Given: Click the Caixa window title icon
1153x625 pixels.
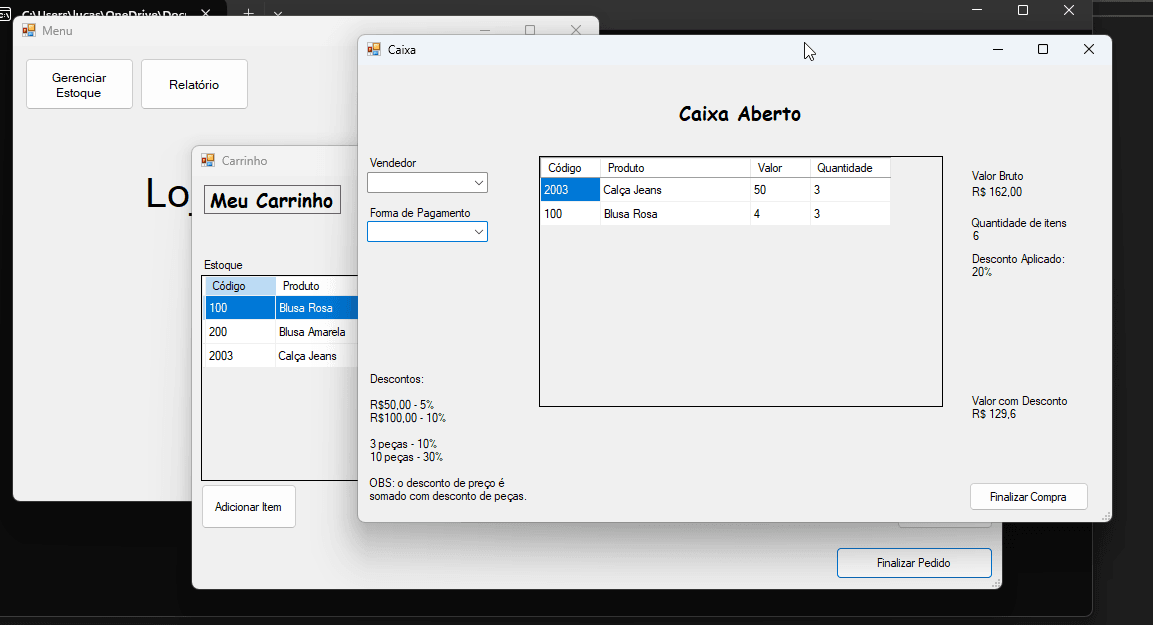Looking at the screenshot, I should (374, 49).
